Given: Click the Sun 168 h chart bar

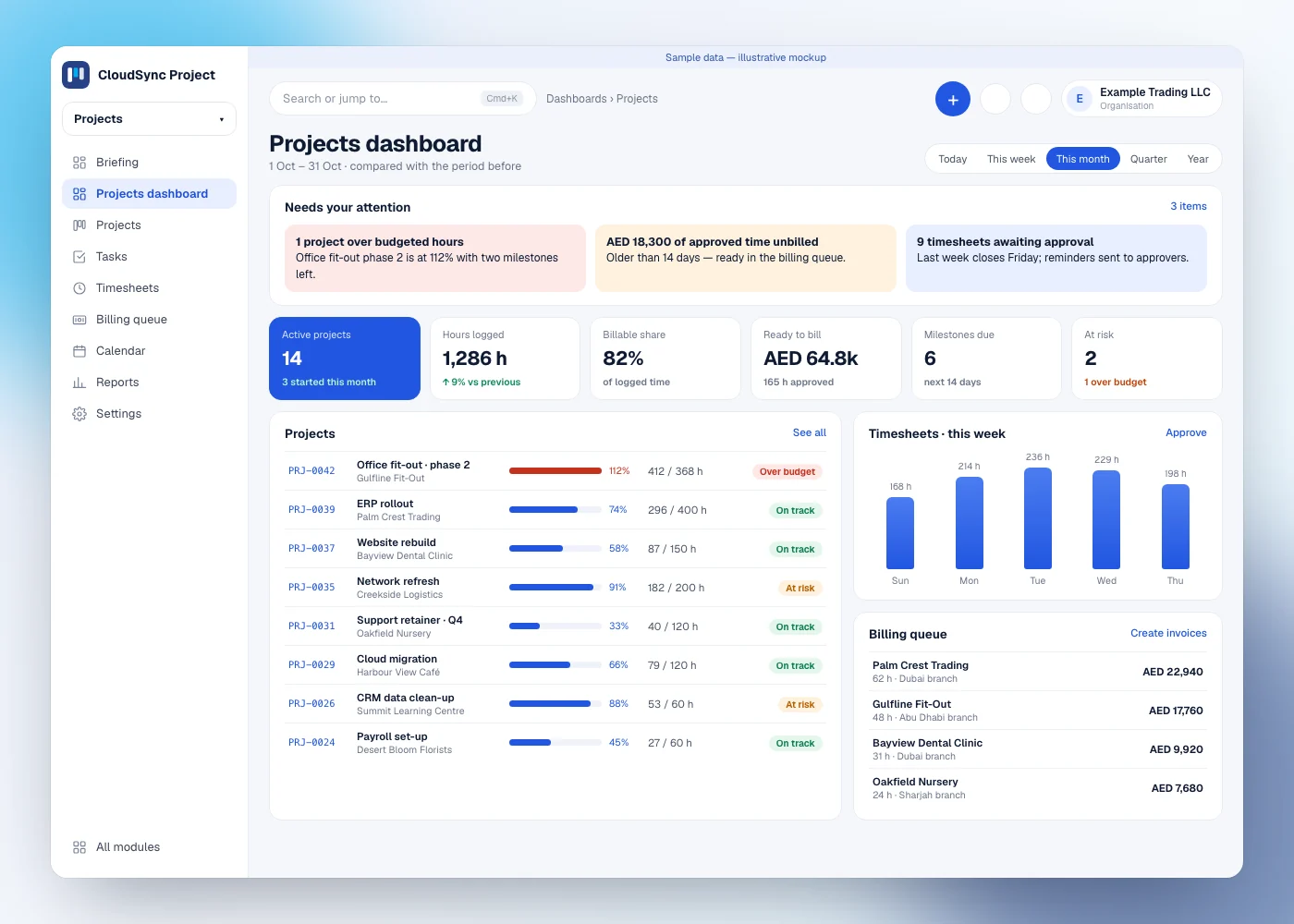Looking at the screenshot, I should [x=900, y=533].
